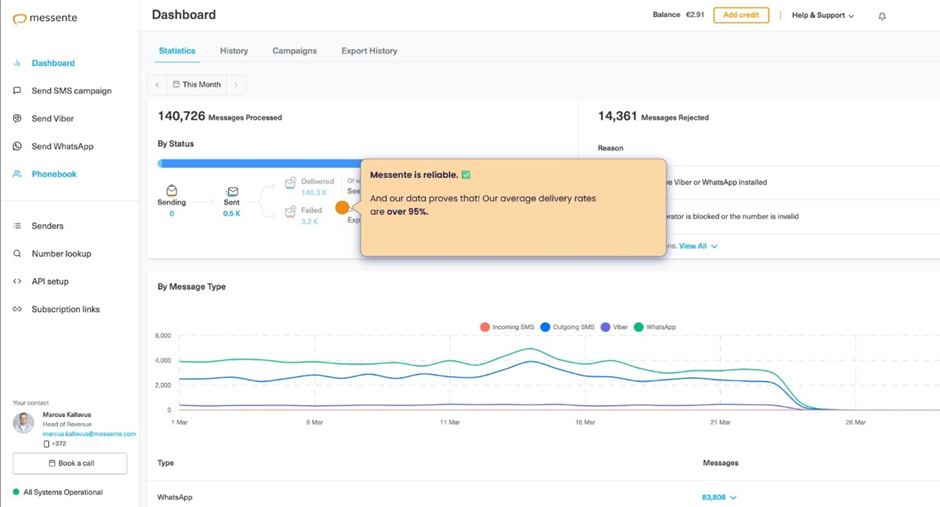Click the Add credit button
This screenshot has height=507, width=940.
click(741, 15)
